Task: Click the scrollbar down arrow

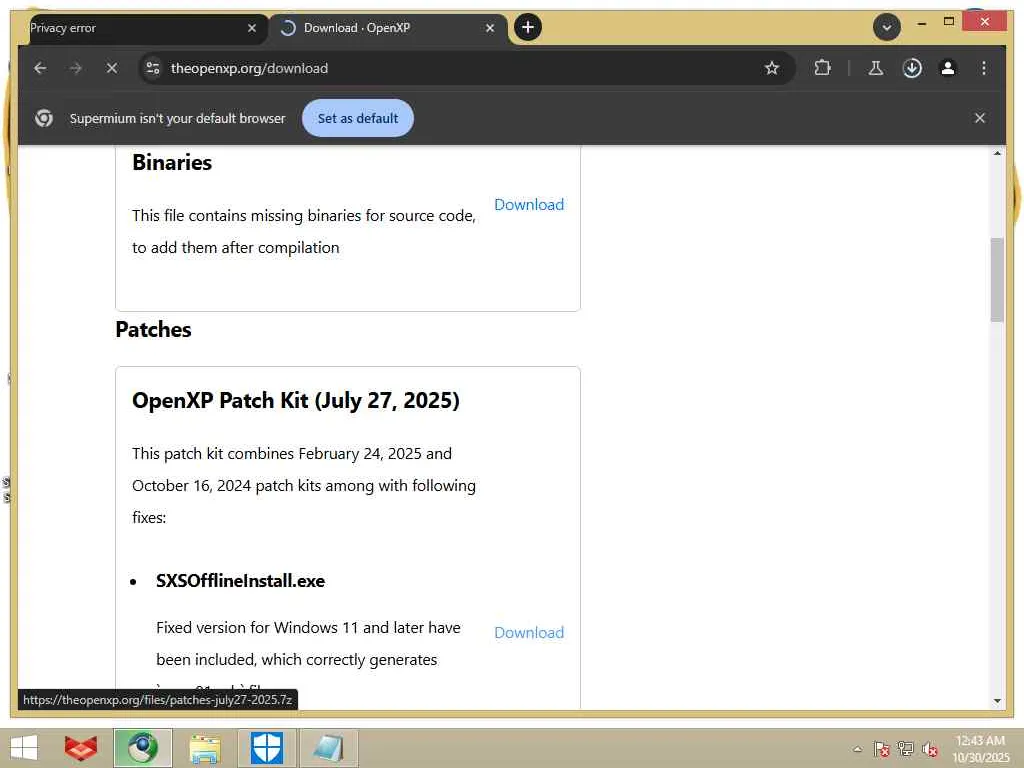Action: 997,701
